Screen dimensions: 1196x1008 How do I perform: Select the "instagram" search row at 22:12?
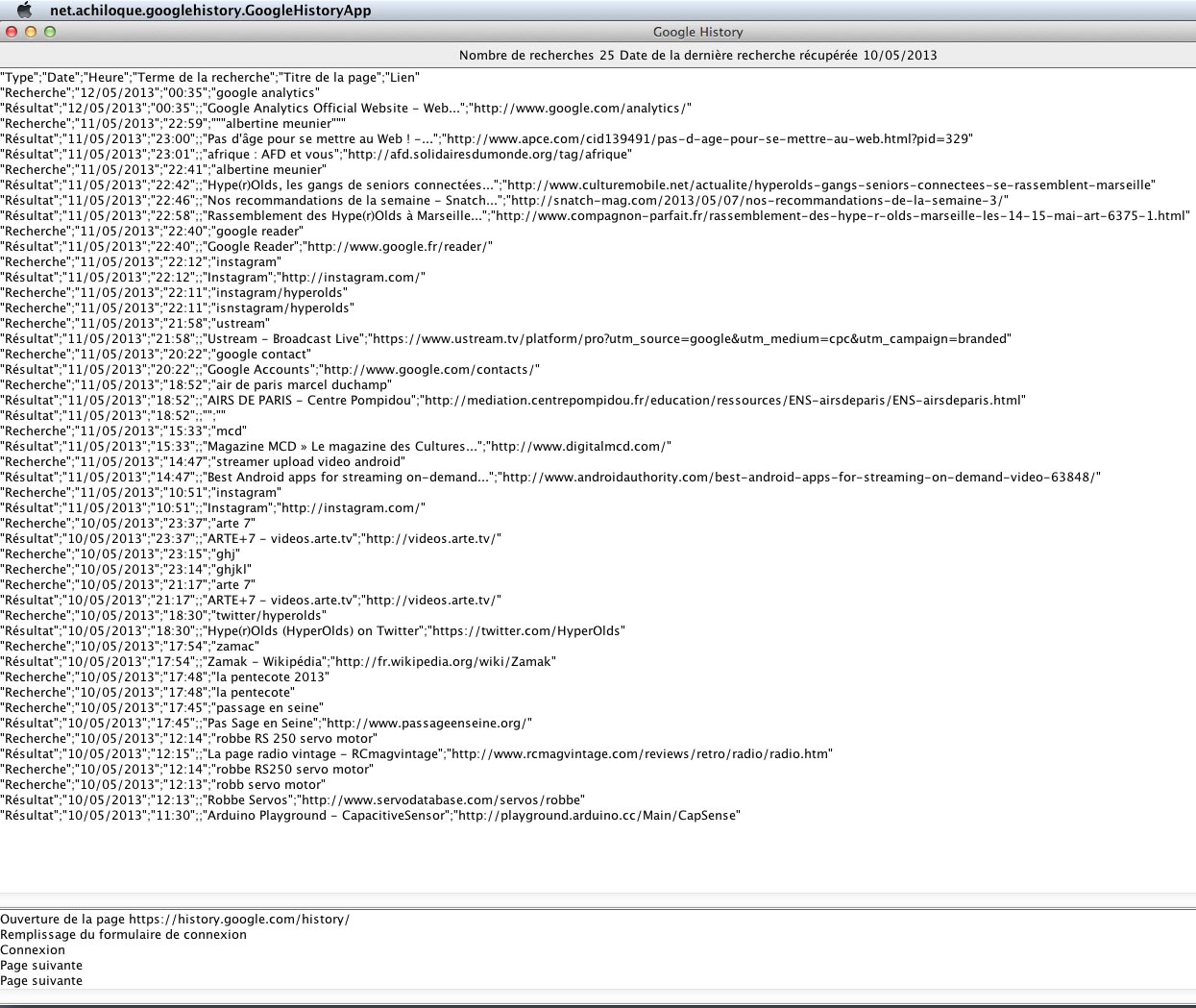(x=141, y=262)
